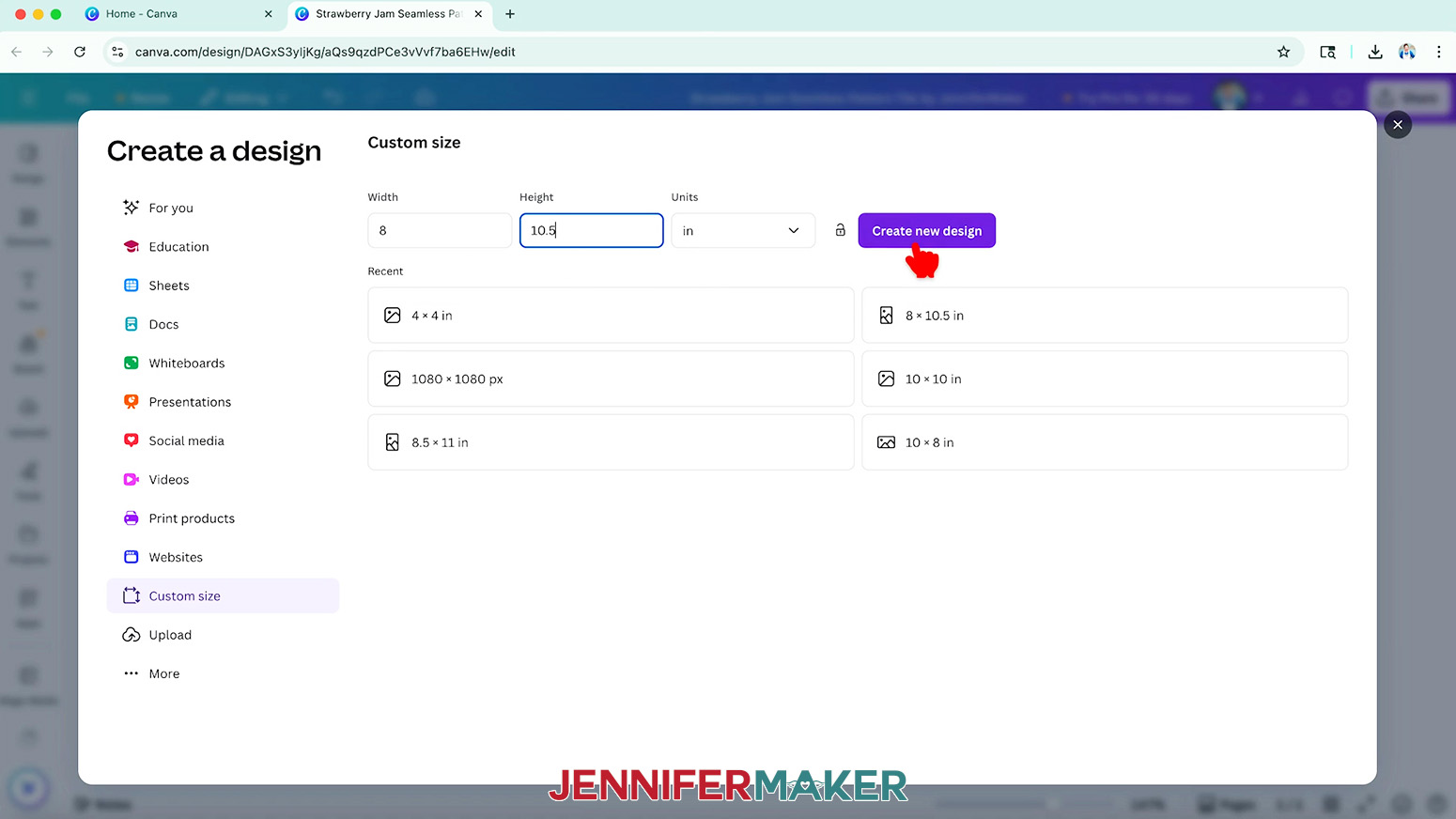This screenshot has height=819, width=1456.
Task: Select the Presentations category
Action: point(223,402)
